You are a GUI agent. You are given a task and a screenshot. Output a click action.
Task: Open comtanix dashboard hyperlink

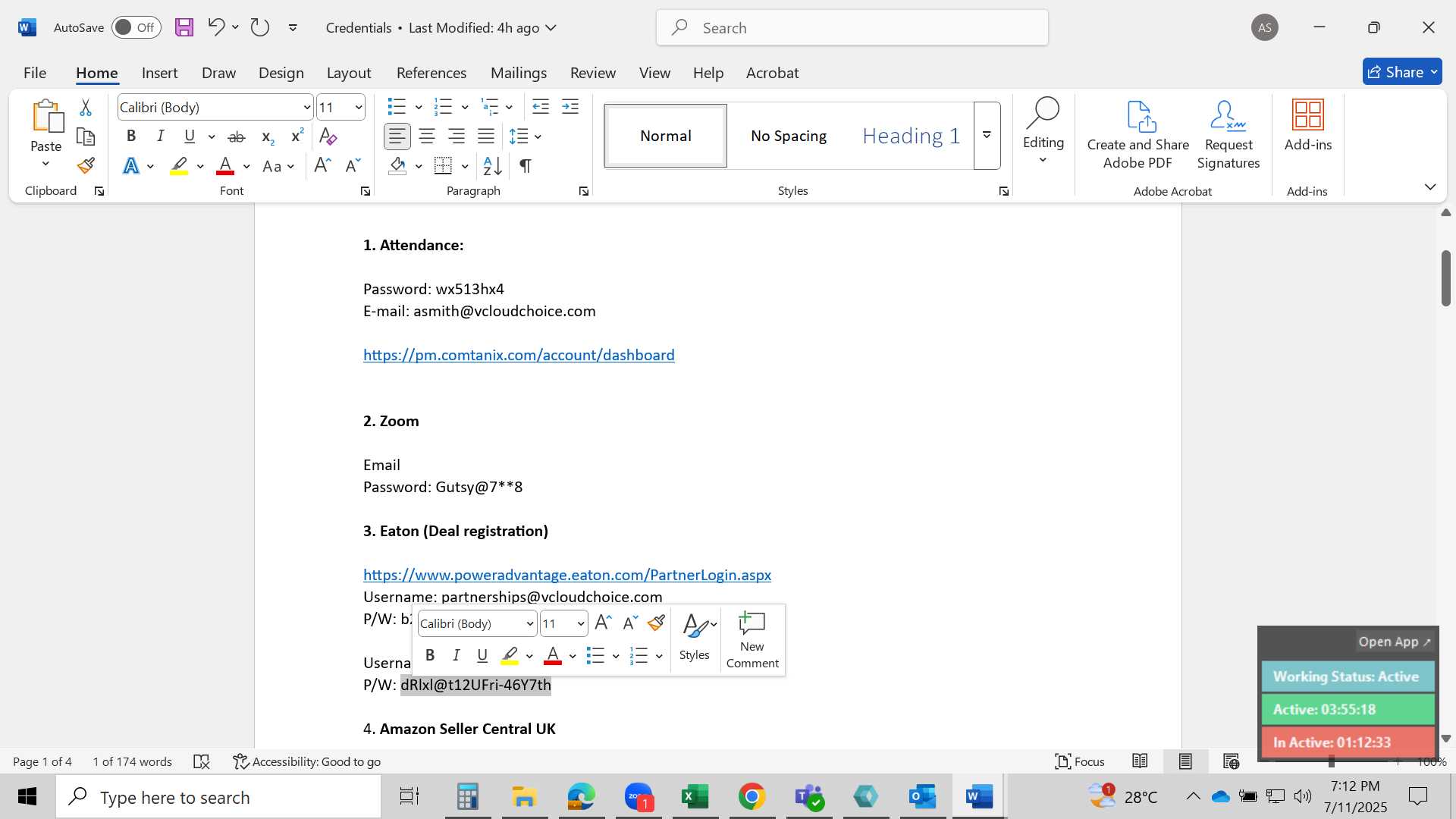(x=519, y=355)
